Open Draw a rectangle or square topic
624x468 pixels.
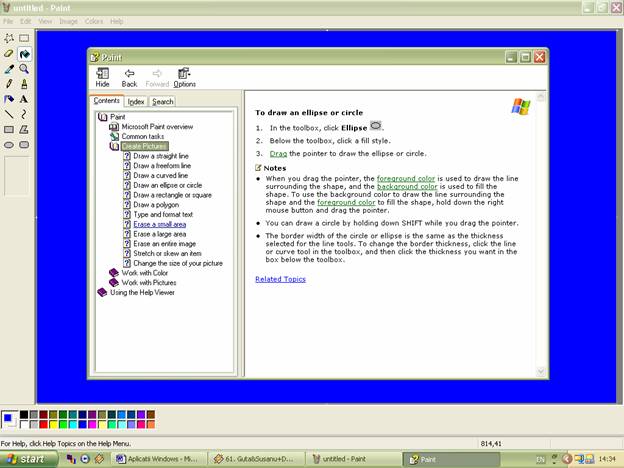click(172, 195)
